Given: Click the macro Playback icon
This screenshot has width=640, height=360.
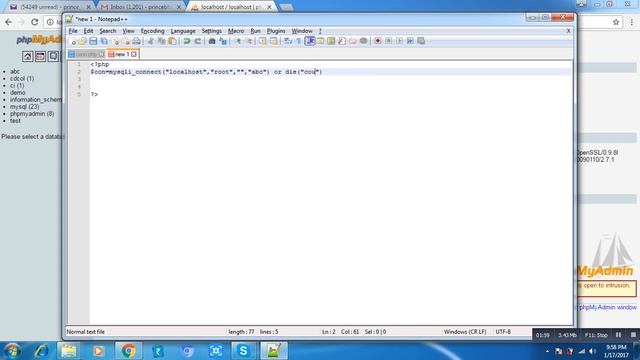Looking at the screenshot, I should point(400,41).
